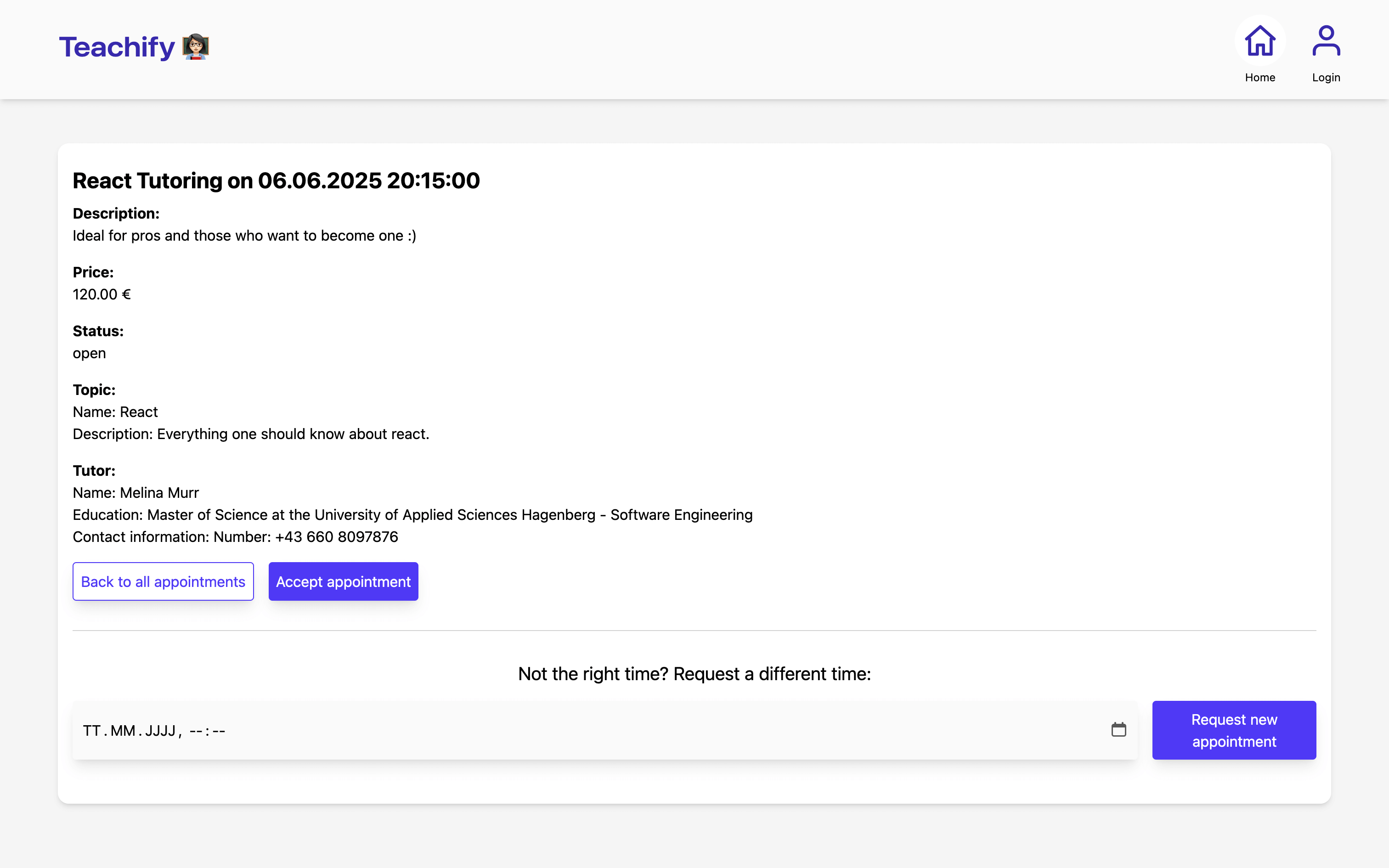Focus the empty datetime input area
Image resolution: width=1389 pixels, height=868 pixels.
[632, 731]
